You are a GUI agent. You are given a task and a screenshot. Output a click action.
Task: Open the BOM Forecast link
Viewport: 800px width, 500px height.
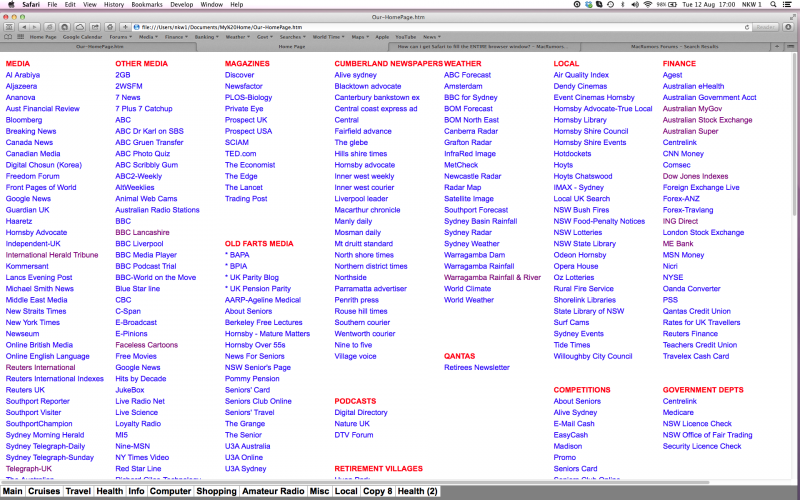[x=468, y=109]
